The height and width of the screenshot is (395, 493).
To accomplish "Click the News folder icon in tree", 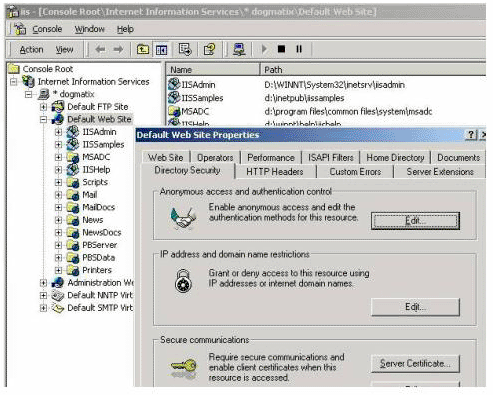I will point(73,220).
